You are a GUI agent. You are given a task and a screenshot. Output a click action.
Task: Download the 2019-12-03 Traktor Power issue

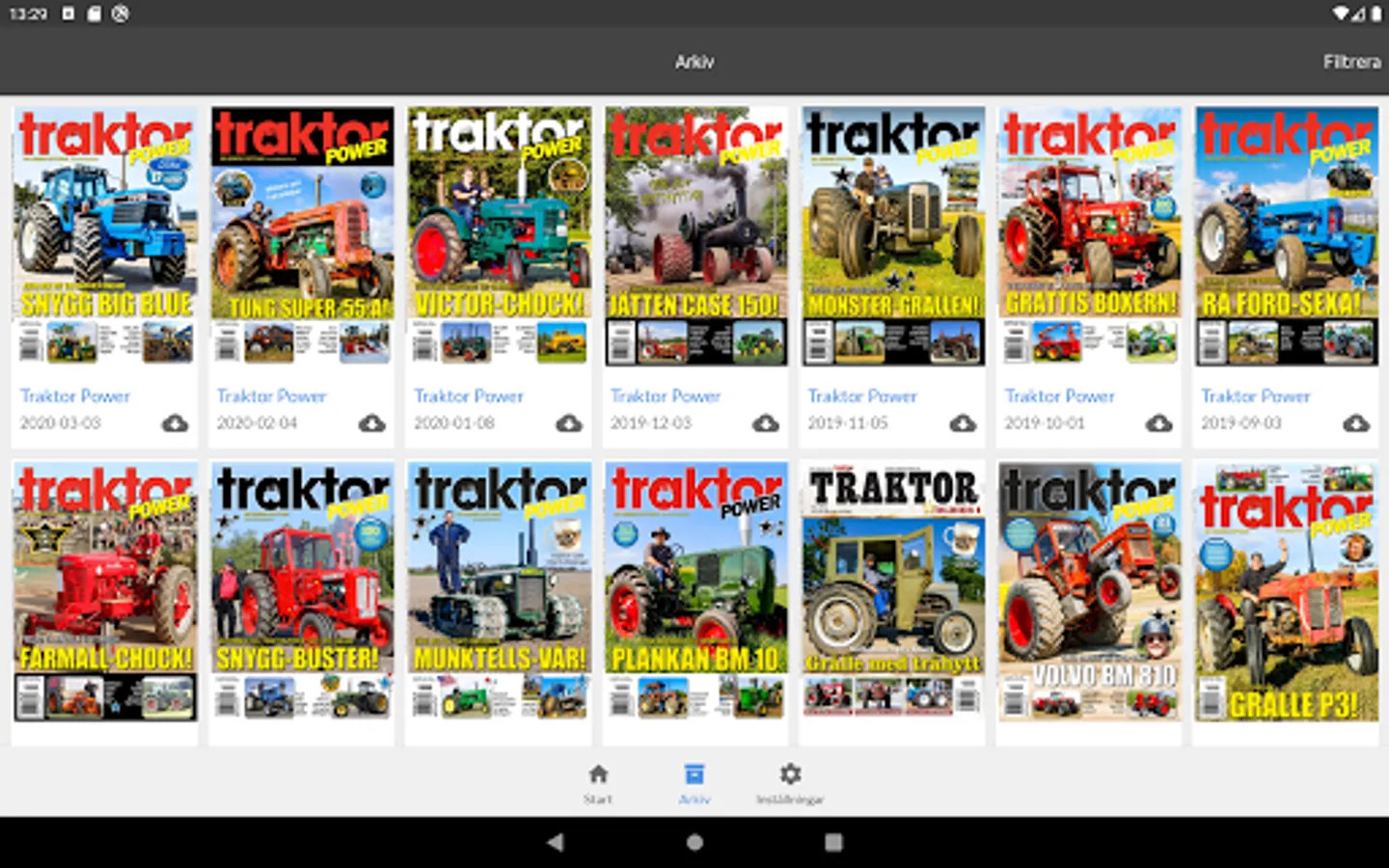[766, 423]
